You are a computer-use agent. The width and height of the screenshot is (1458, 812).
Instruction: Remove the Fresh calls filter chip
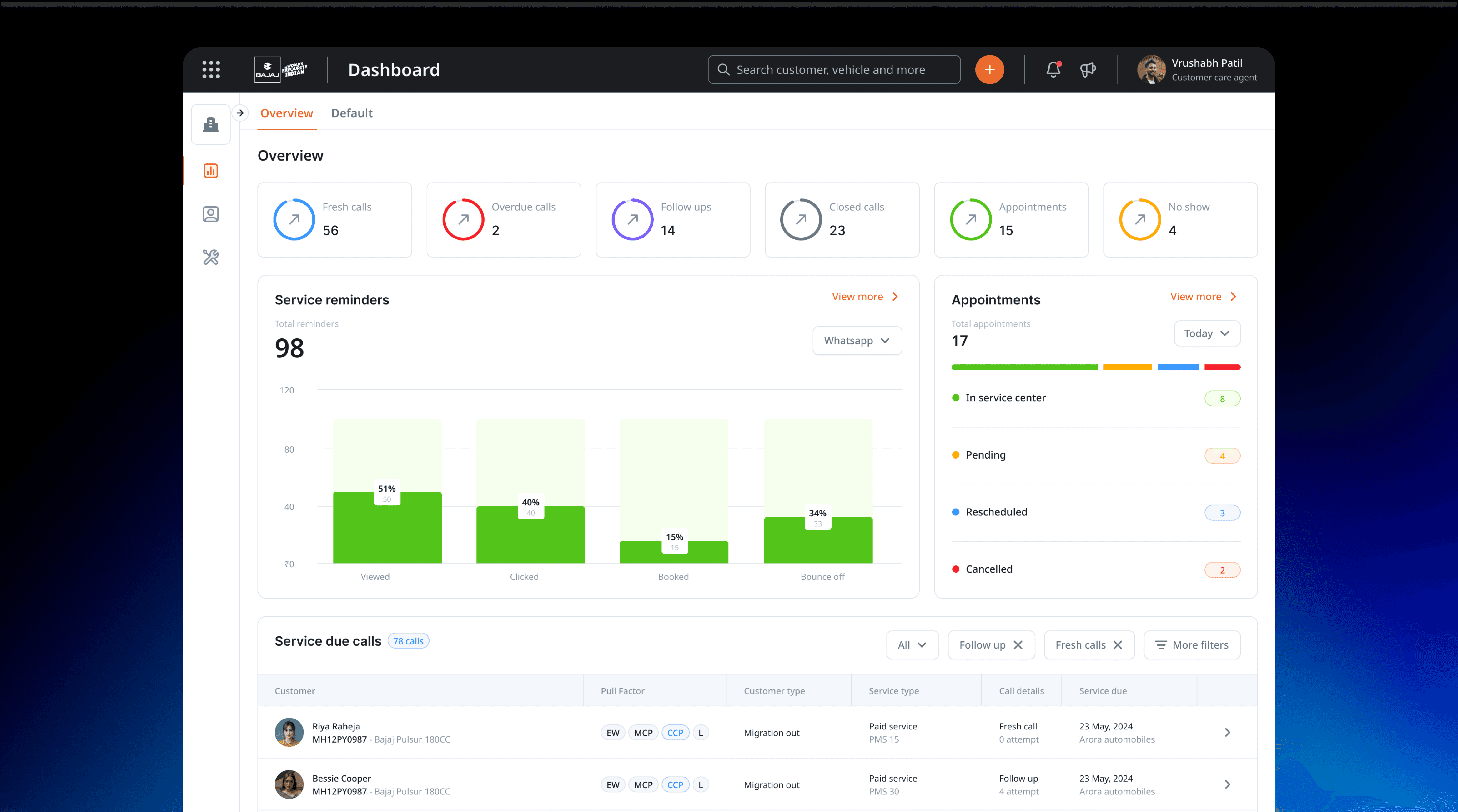pos(1117,645)
